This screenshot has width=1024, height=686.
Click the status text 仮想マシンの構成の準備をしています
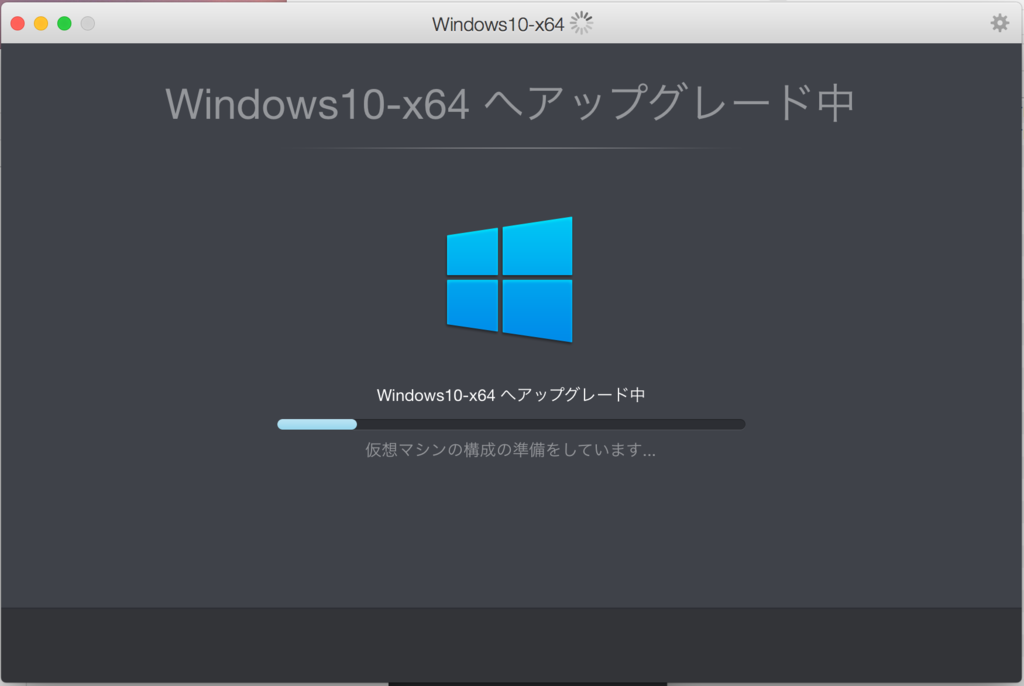(511, 450)
